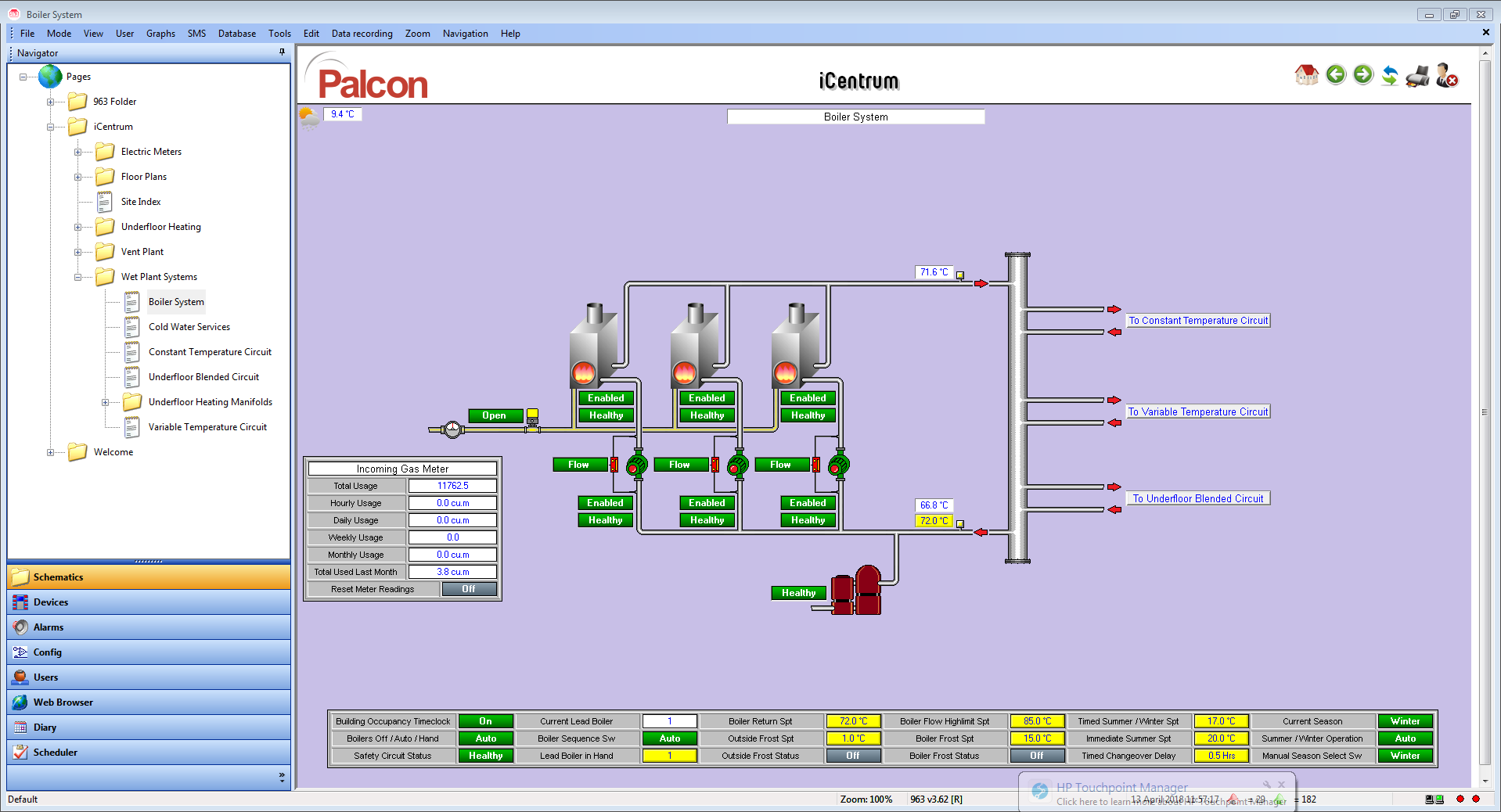Go forward with green right arrow
1501x812 pixels.
1363,75
